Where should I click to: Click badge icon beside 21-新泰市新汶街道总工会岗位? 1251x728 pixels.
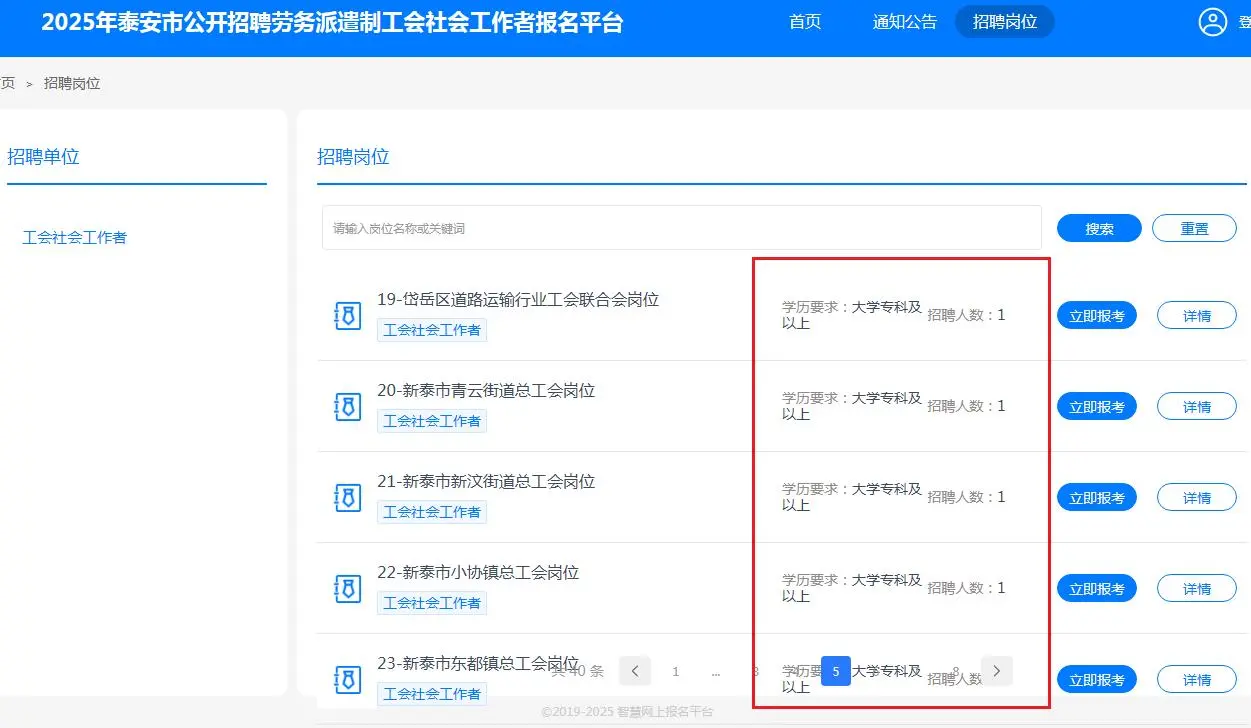(346, 496)
